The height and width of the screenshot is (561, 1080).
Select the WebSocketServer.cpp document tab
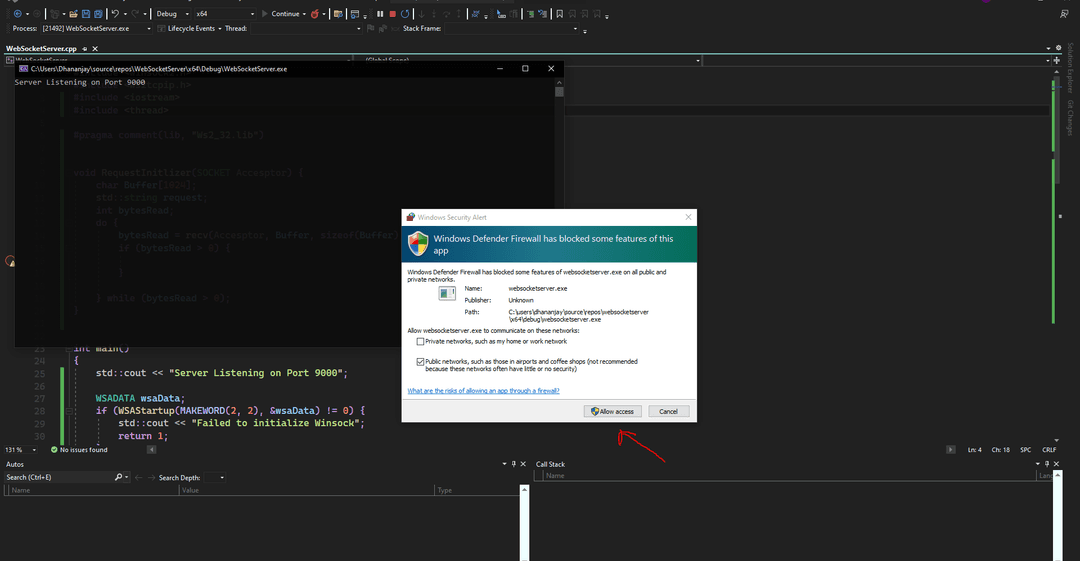click(41, 49)
